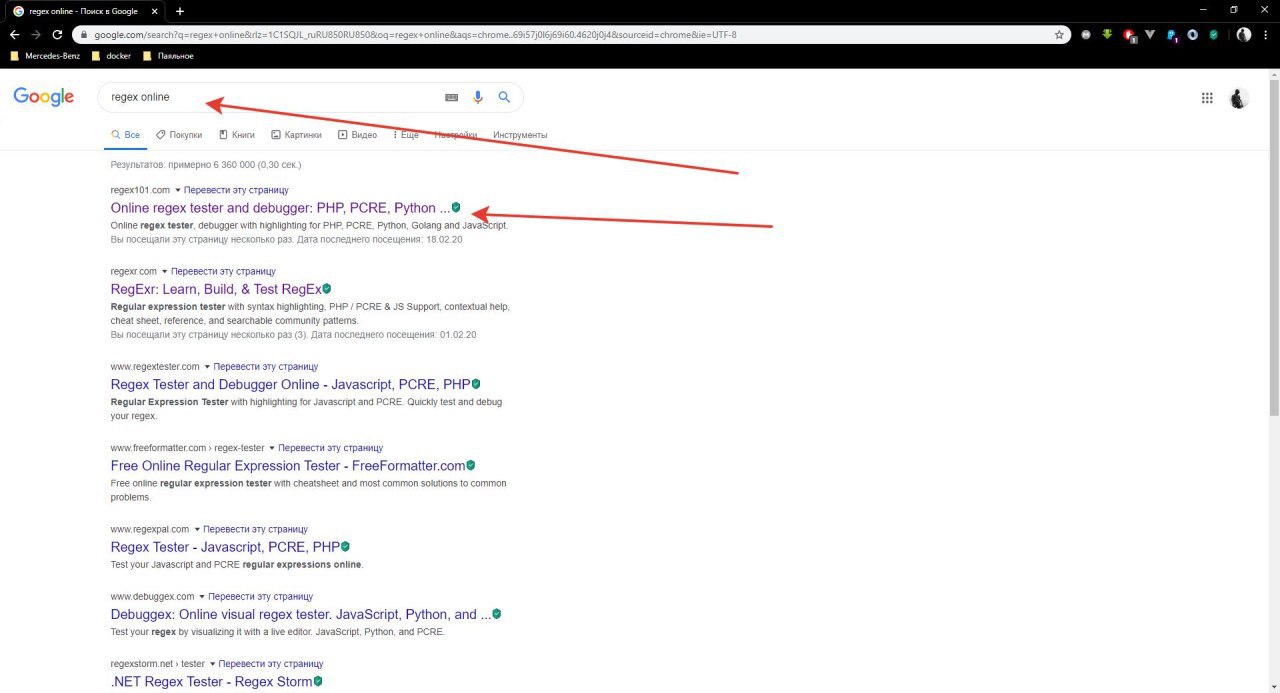Click the padlock site info icon
The height and width of the screenshot is (693, 1280).
(85, 34)
